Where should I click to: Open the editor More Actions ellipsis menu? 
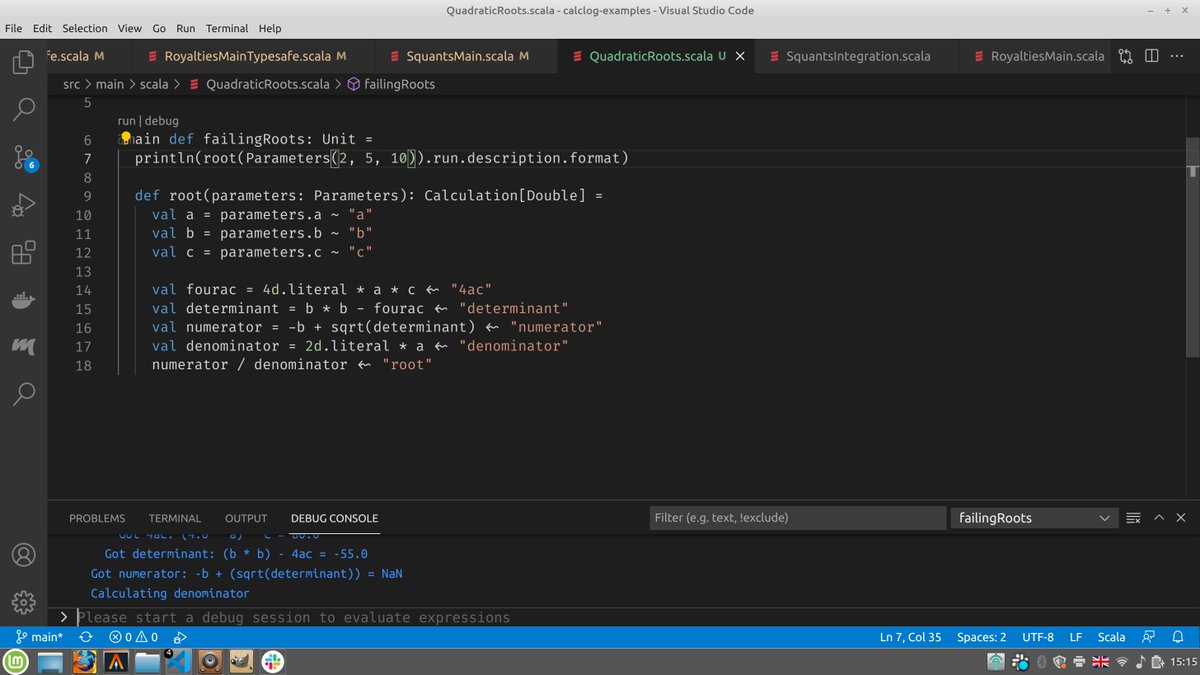coord(1176,56)
